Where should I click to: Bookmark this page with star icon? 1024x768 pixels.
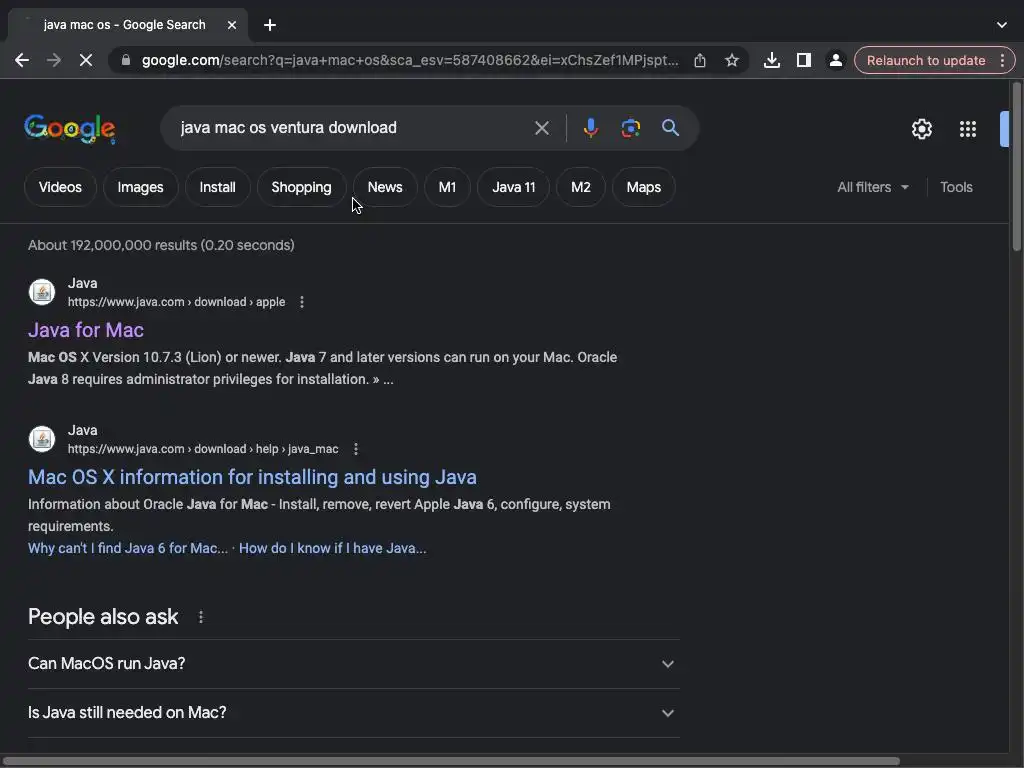[732, 61]
